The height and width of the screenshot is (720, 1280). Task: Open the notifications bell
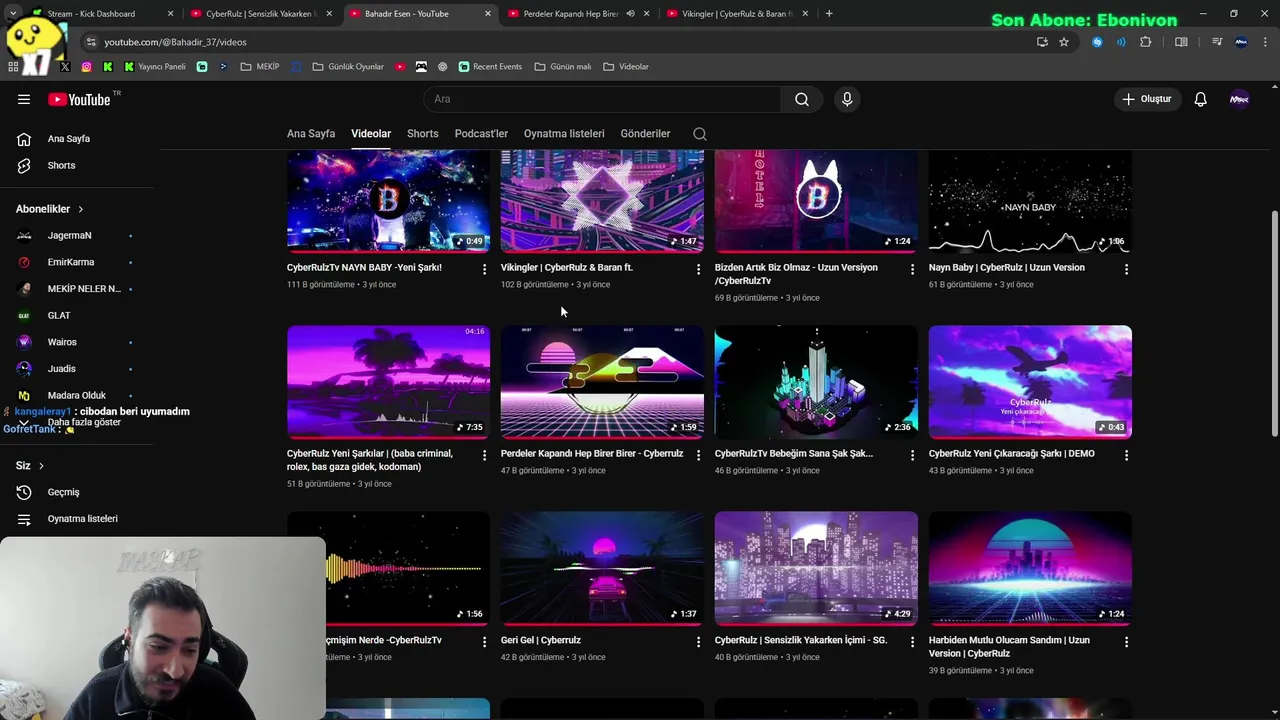click(x=1200, y=99)
